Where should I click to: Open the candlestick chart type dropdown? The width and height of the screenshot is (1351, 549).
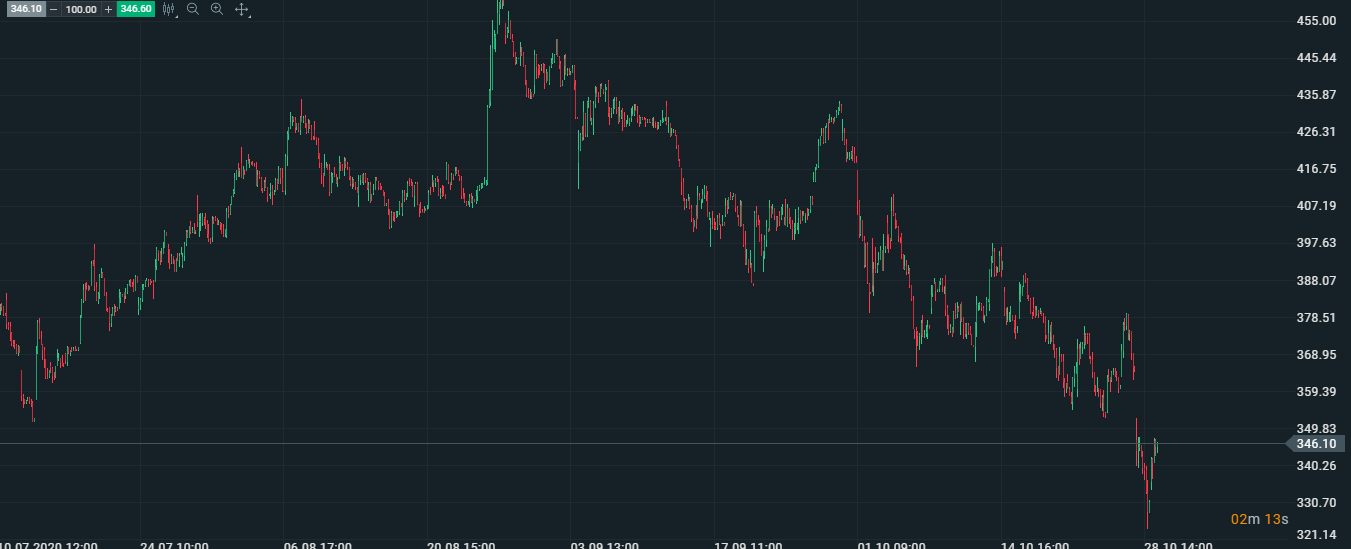tap(170, 9)
